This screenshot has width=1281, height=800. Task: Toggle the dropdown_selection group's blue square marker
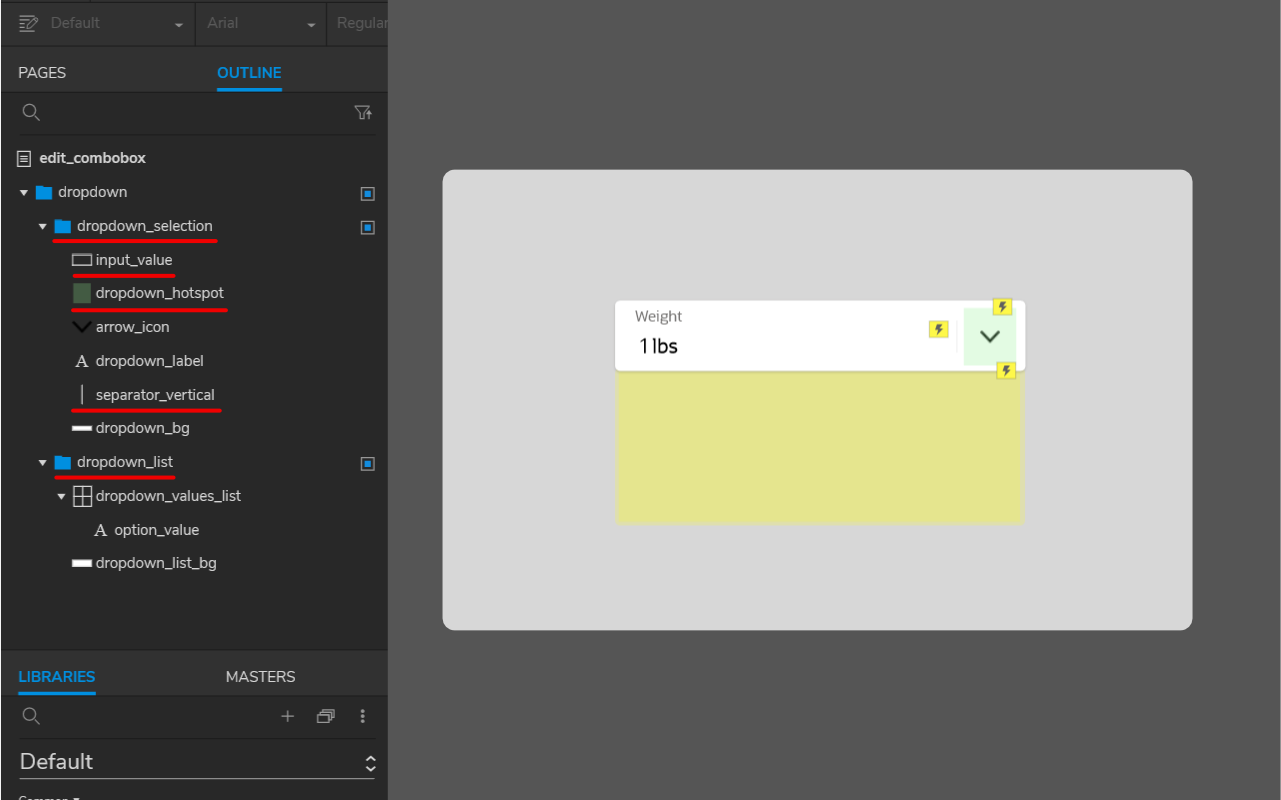[x=367, y=227]
